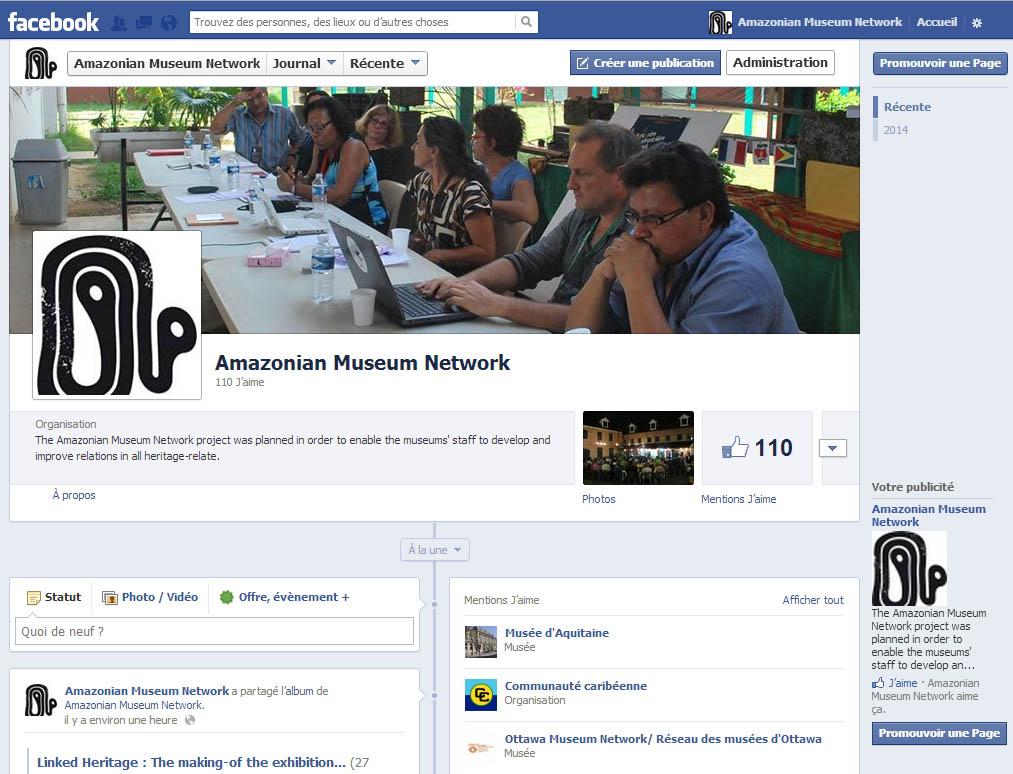1013x774 pixels.
Task: Expand the Journal dropdown
Action: (x=304, y=63)
